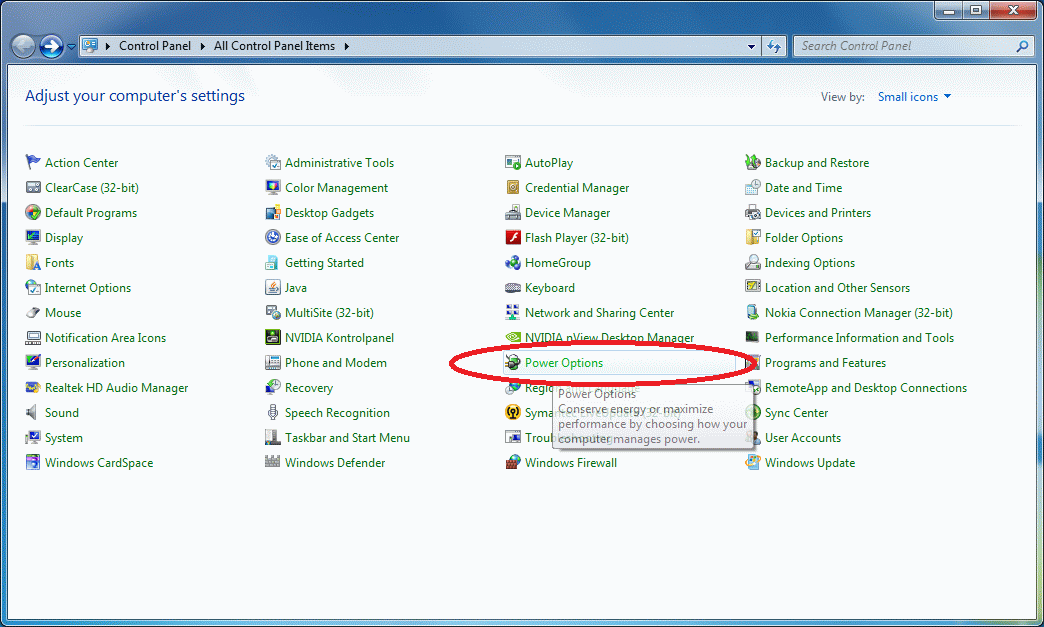Open the Device Manager link
The height and width of the screenshot is (627, 1044).
(x=567, y=213)
